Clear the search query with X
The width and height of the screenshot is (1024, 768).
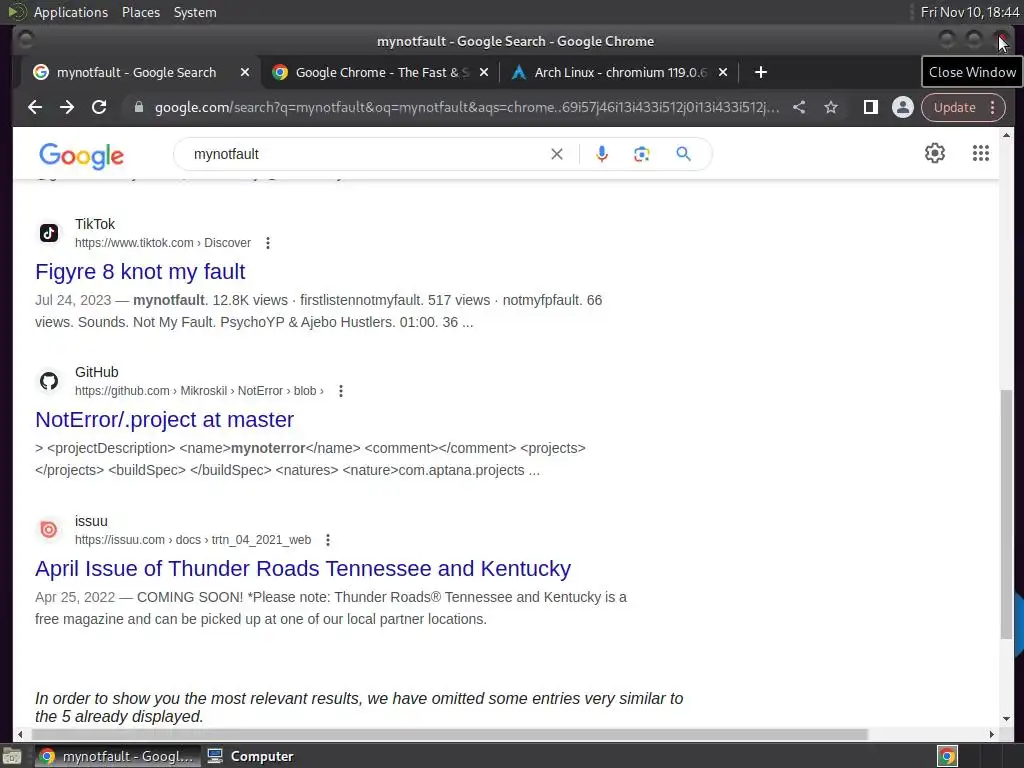[556, 154]
